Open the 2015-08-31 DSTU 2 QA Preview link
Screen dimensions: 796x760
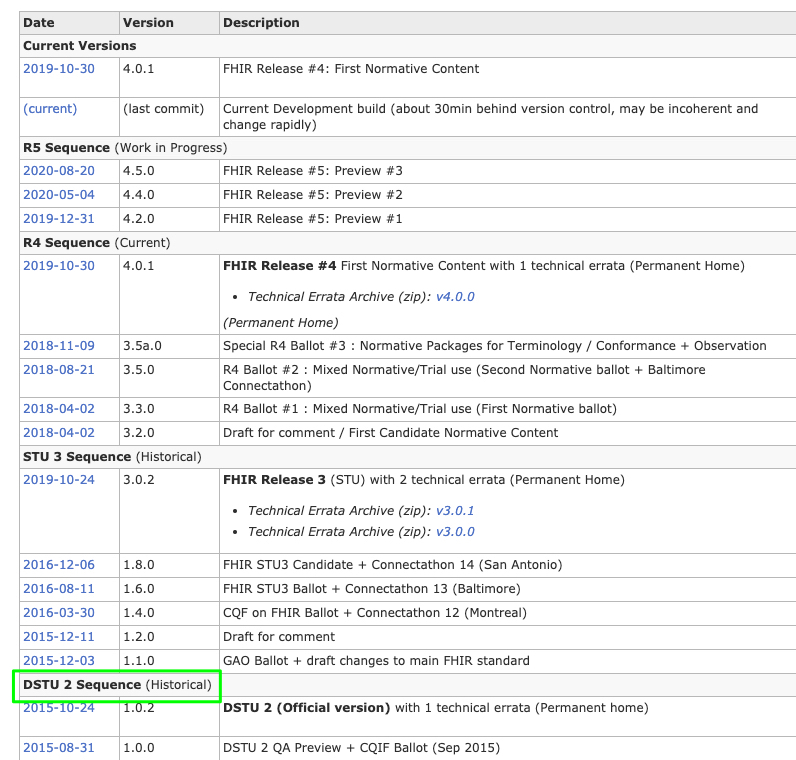tap(59, 748)
